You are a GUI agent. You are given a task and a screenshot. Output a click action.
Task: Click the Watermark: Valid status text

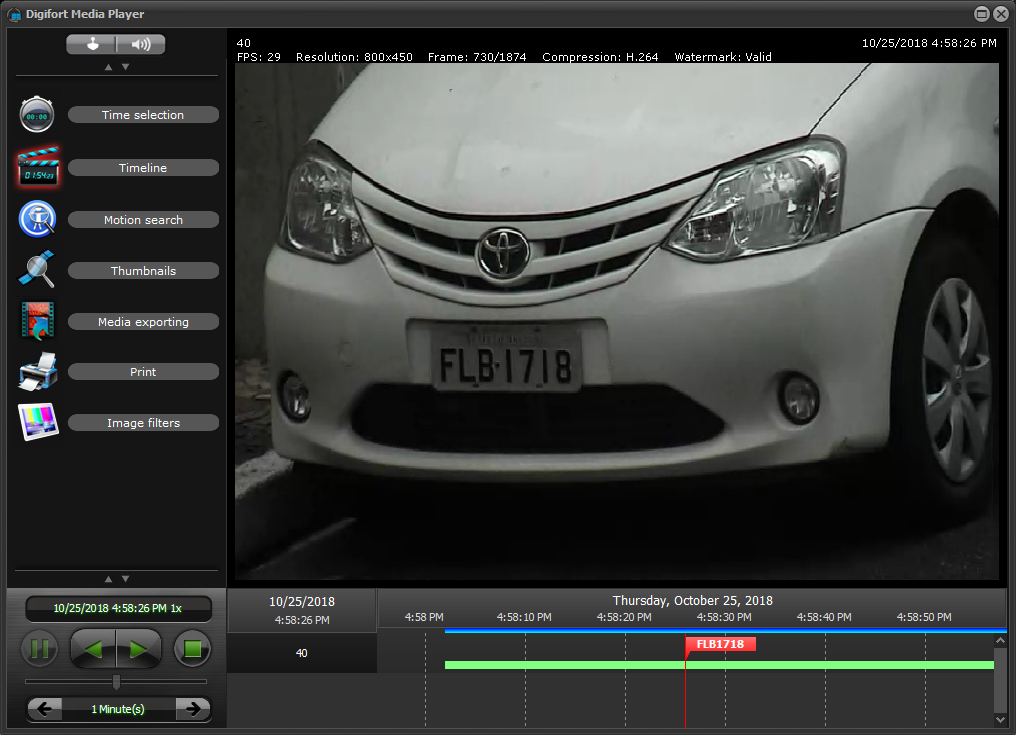pyautogui.click(x=723, y=57)
